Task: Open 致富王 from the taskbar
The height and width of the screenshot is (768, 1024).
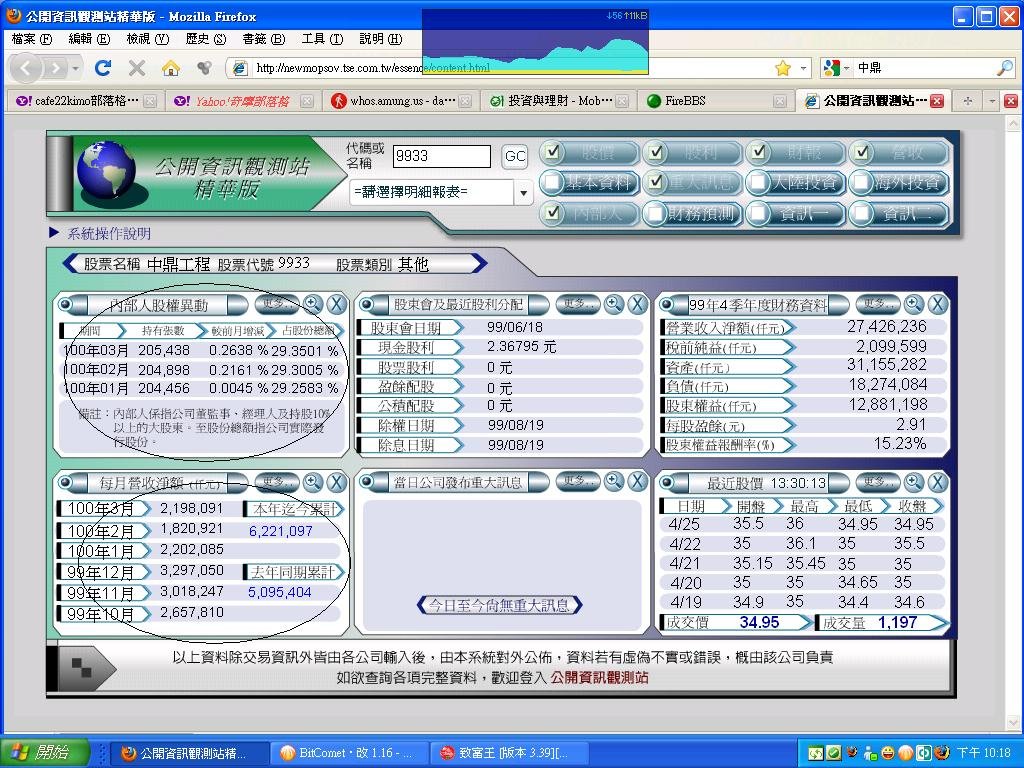Action: click(509, 753)
